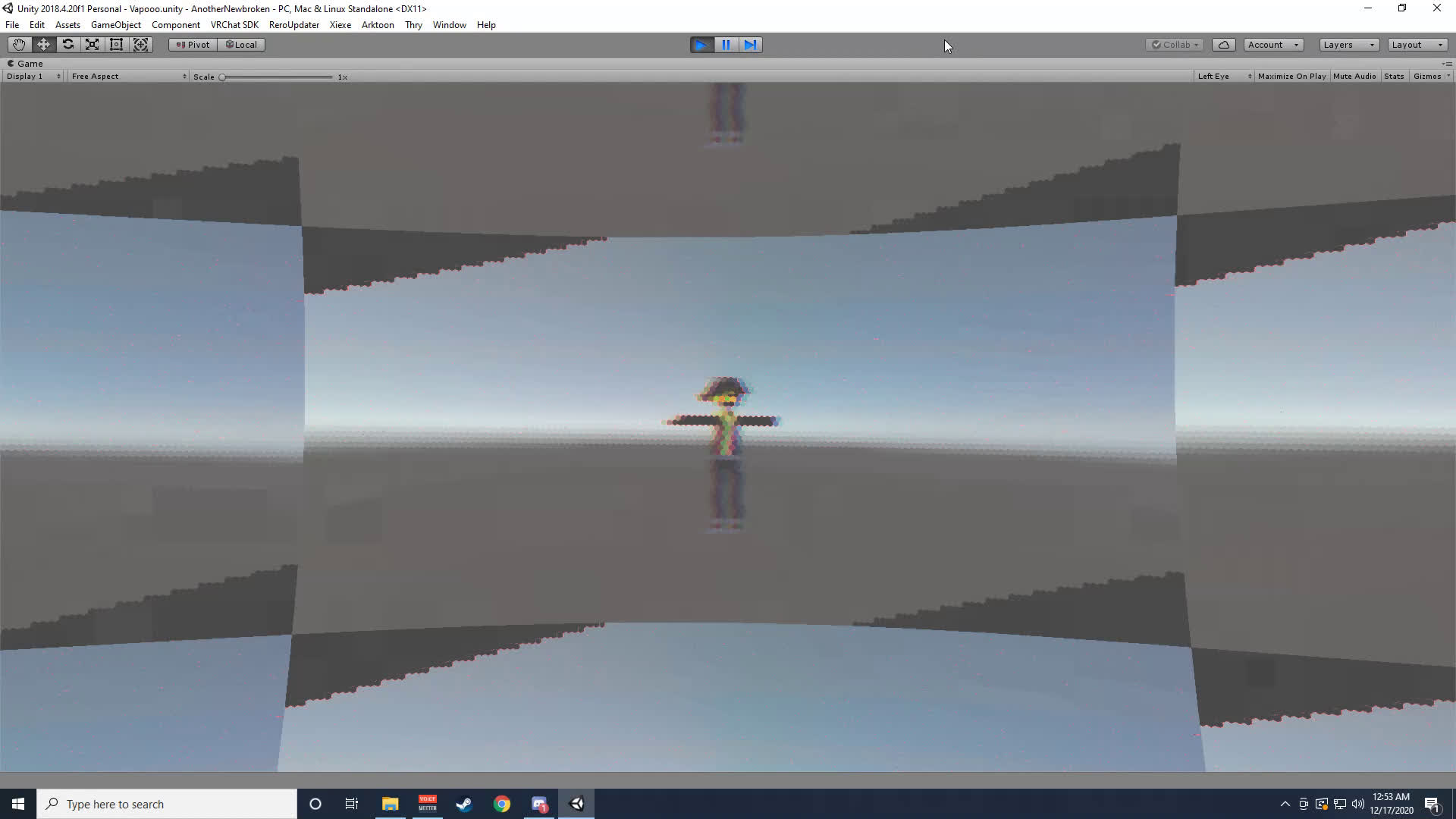This screenshot has width=1456, height=819.
Task: Select the Rotate tool
Action: coord(67,45)
